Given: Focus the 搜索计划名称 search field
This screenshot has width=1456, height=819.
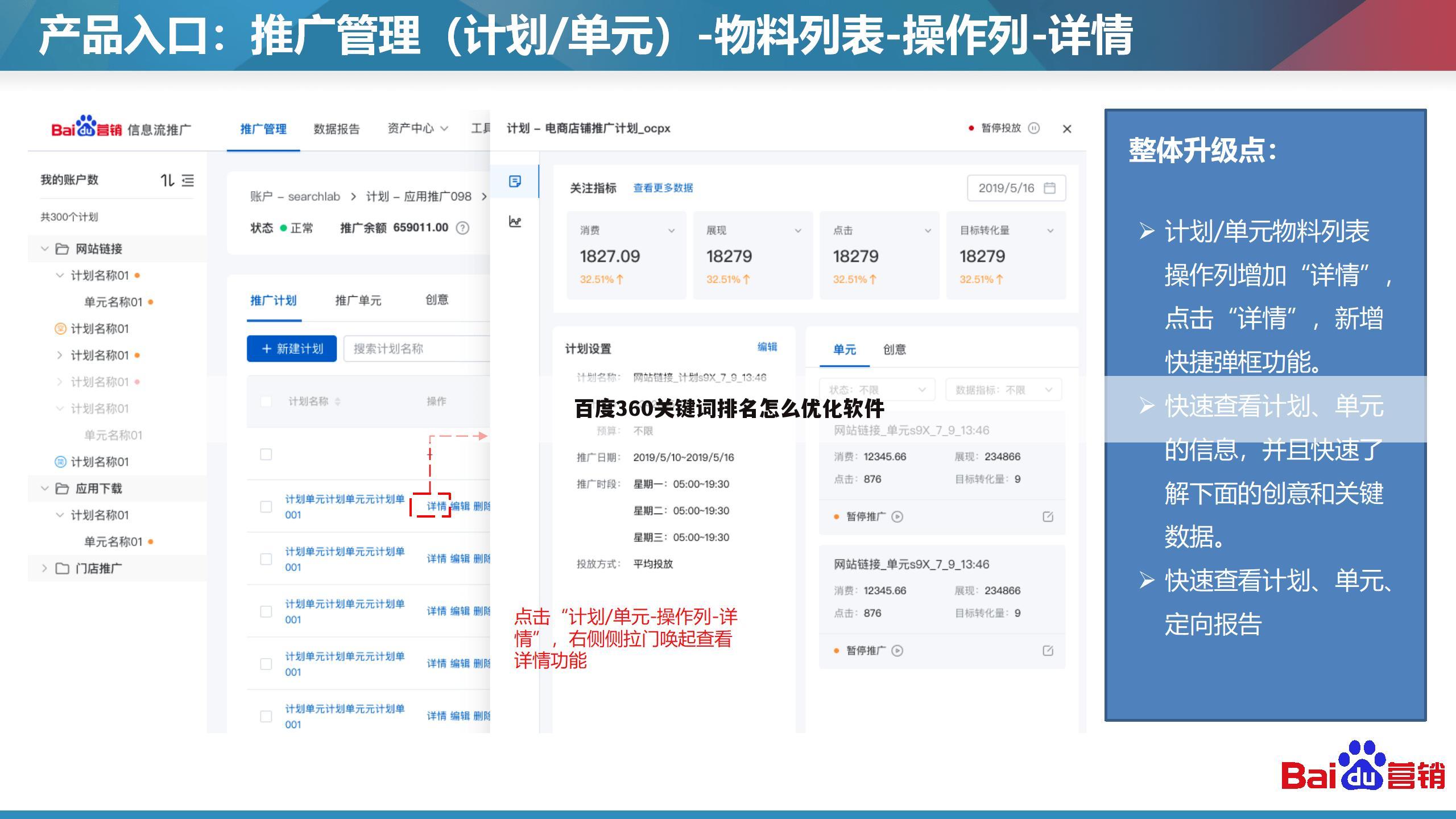Looking at the screenshot, I should click(x=417, y=349).
